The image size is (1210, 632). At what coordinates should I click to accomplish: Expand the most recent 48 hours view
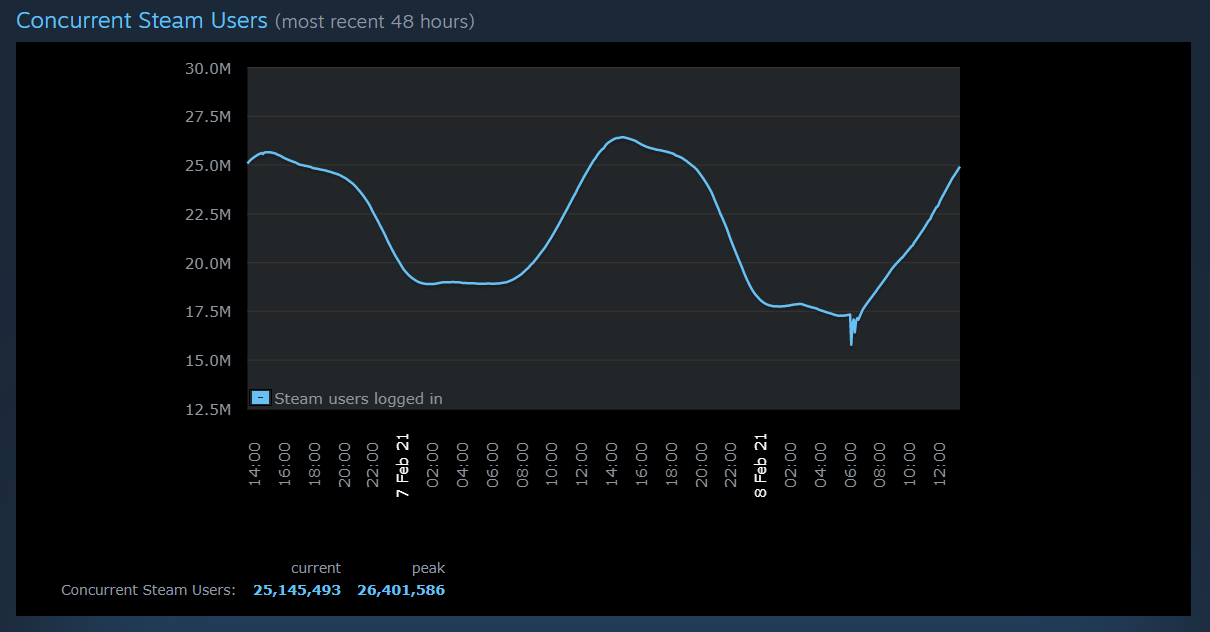[x=374, y=21]
